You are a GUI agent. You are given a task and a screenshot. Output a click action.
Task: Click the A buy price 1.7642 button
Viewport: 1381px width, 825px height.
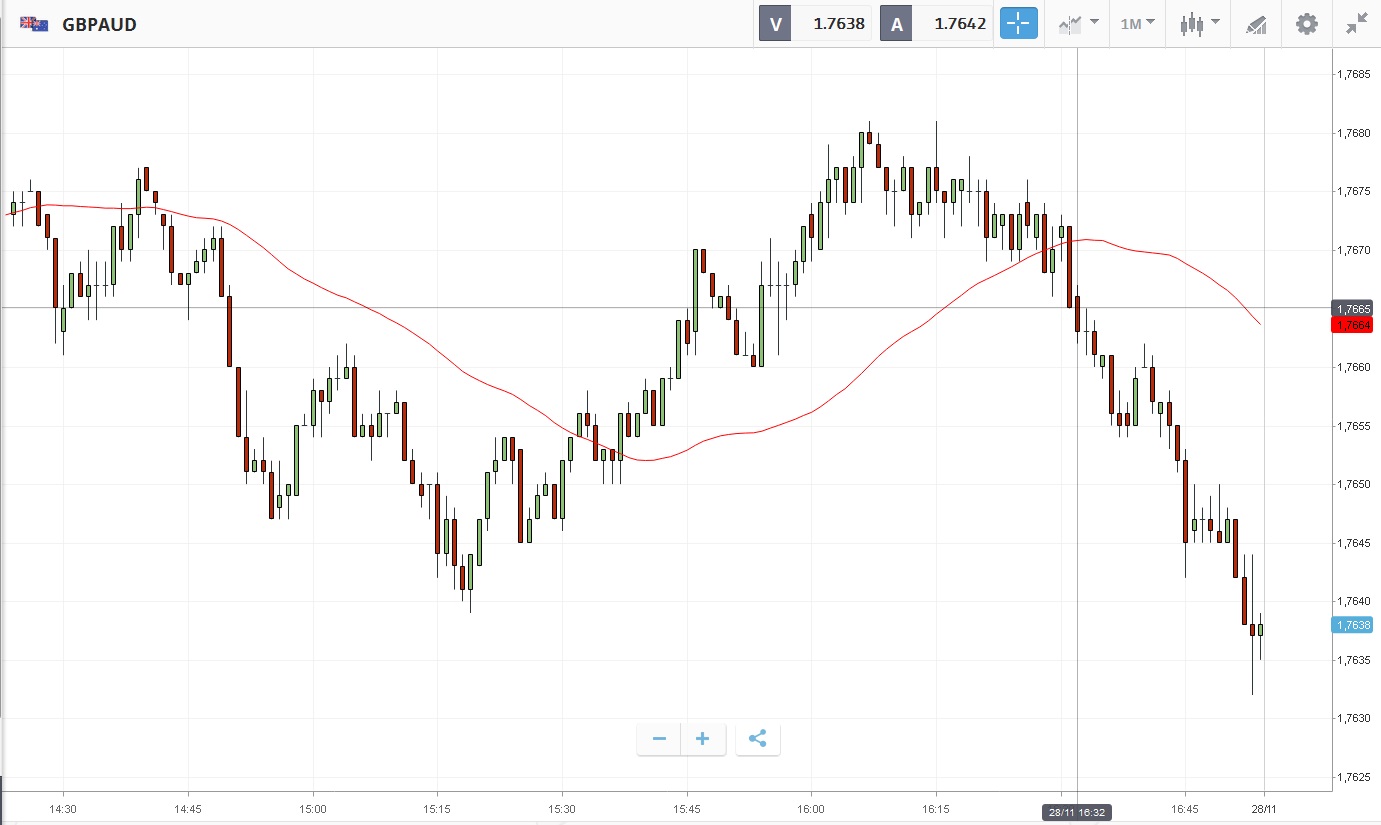pos(936,24)
